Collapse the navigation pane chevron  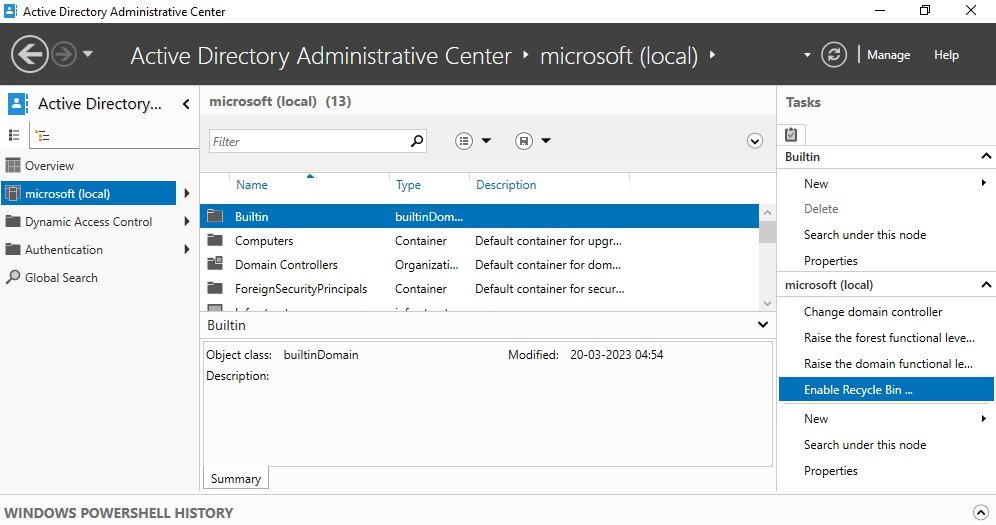[186, 103]
